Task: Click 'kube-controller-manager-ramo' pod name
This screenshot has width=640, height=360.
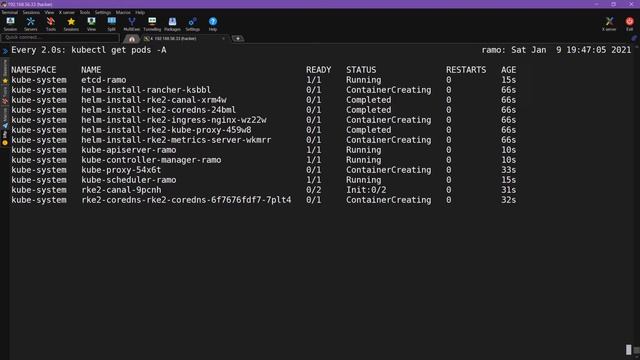Action: (151, 160)
